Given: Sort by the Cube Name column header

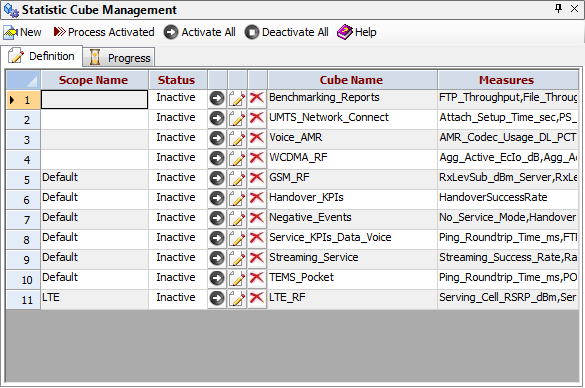Looking at the screenshot, I should pos(352,80).
